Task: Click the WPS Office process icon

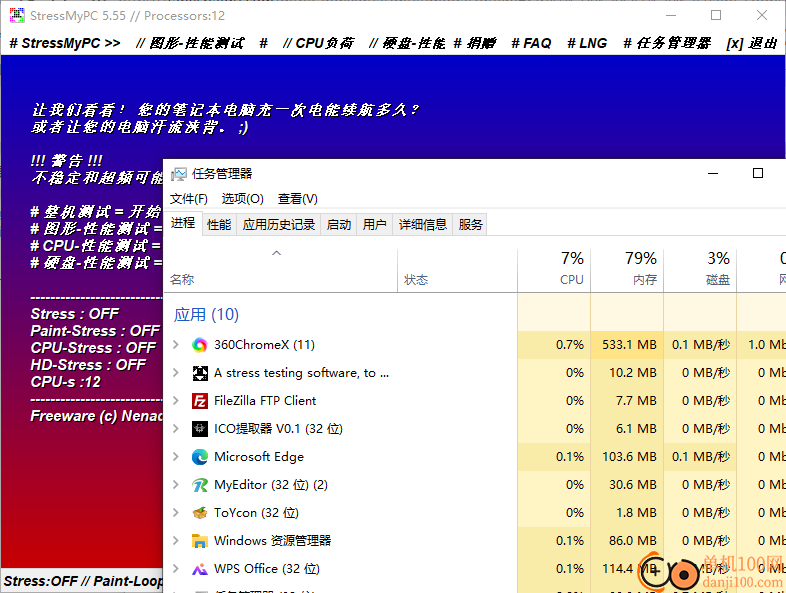Action: tap(200, 569)
